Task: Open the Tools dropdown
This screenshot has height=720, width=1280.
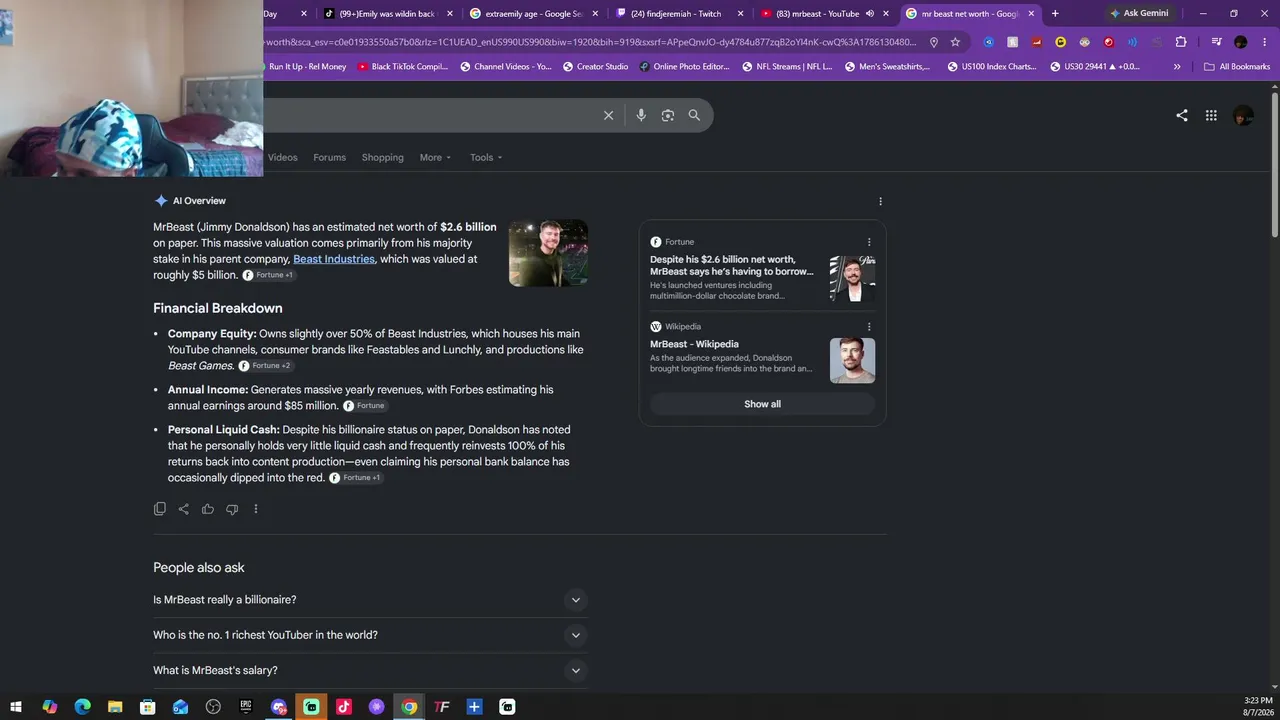Action: click(x=486, y=157)
